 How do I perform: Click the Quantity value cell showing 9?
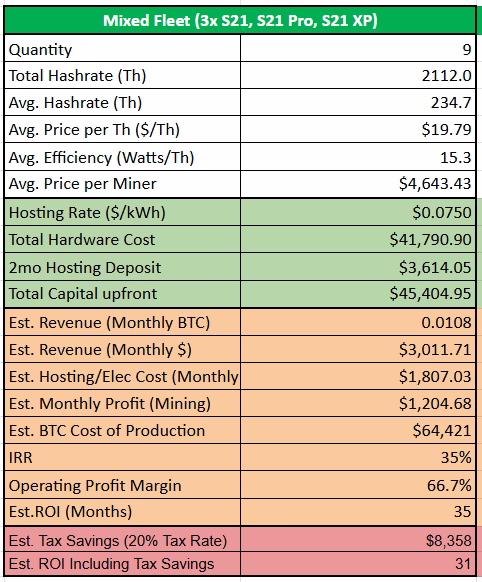(358, 49)
